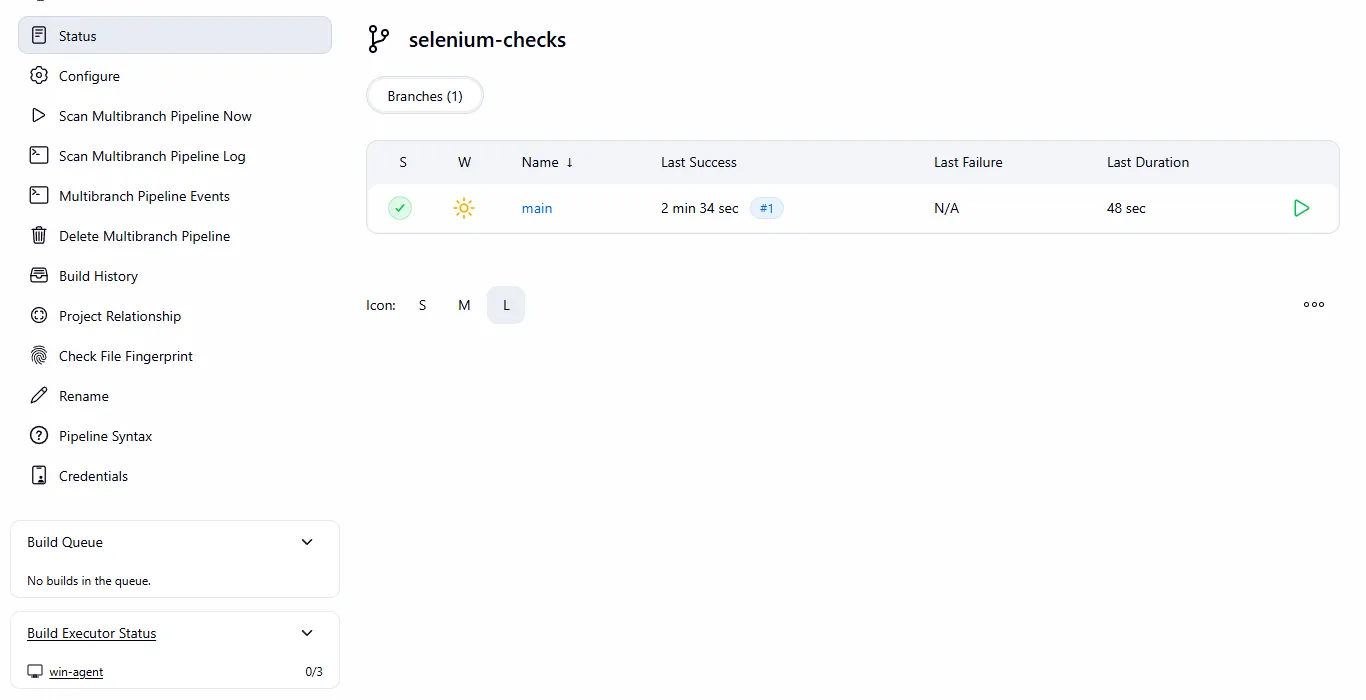Click the sunny weather icon for main
The width and height of the screenshot is (1366, 700).
pos(464,208)
